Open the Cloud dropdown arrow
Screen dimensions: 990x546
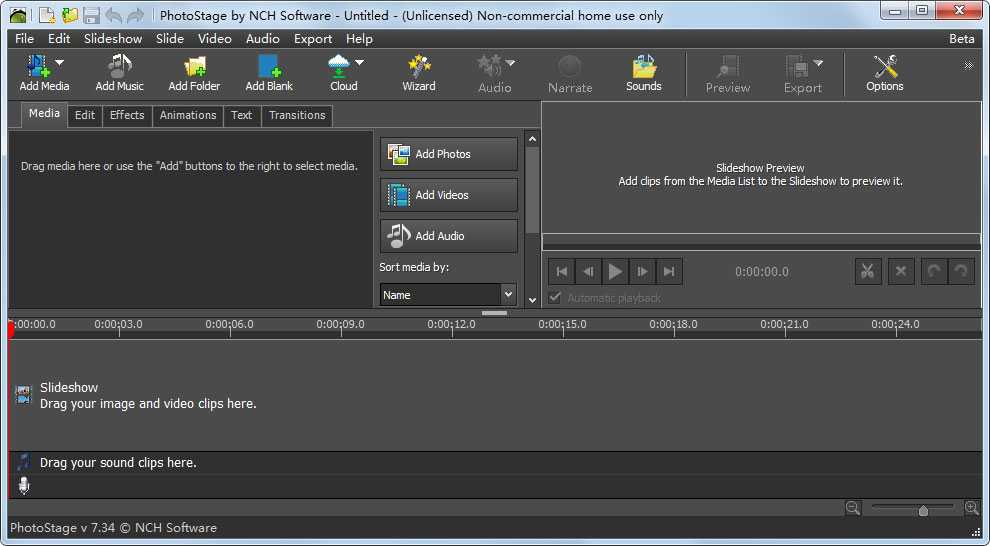[359, 63]
